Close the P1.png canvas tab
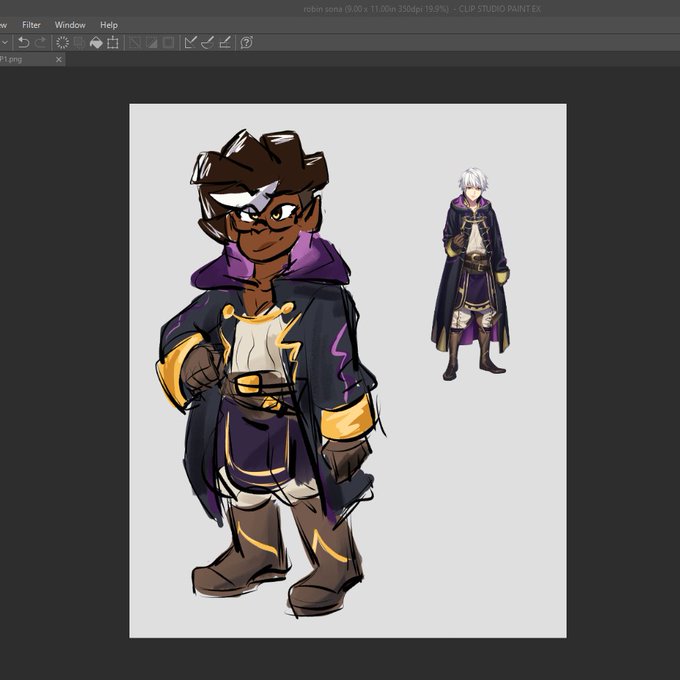This screenshot has height=680, width=680. pos(59,59)
